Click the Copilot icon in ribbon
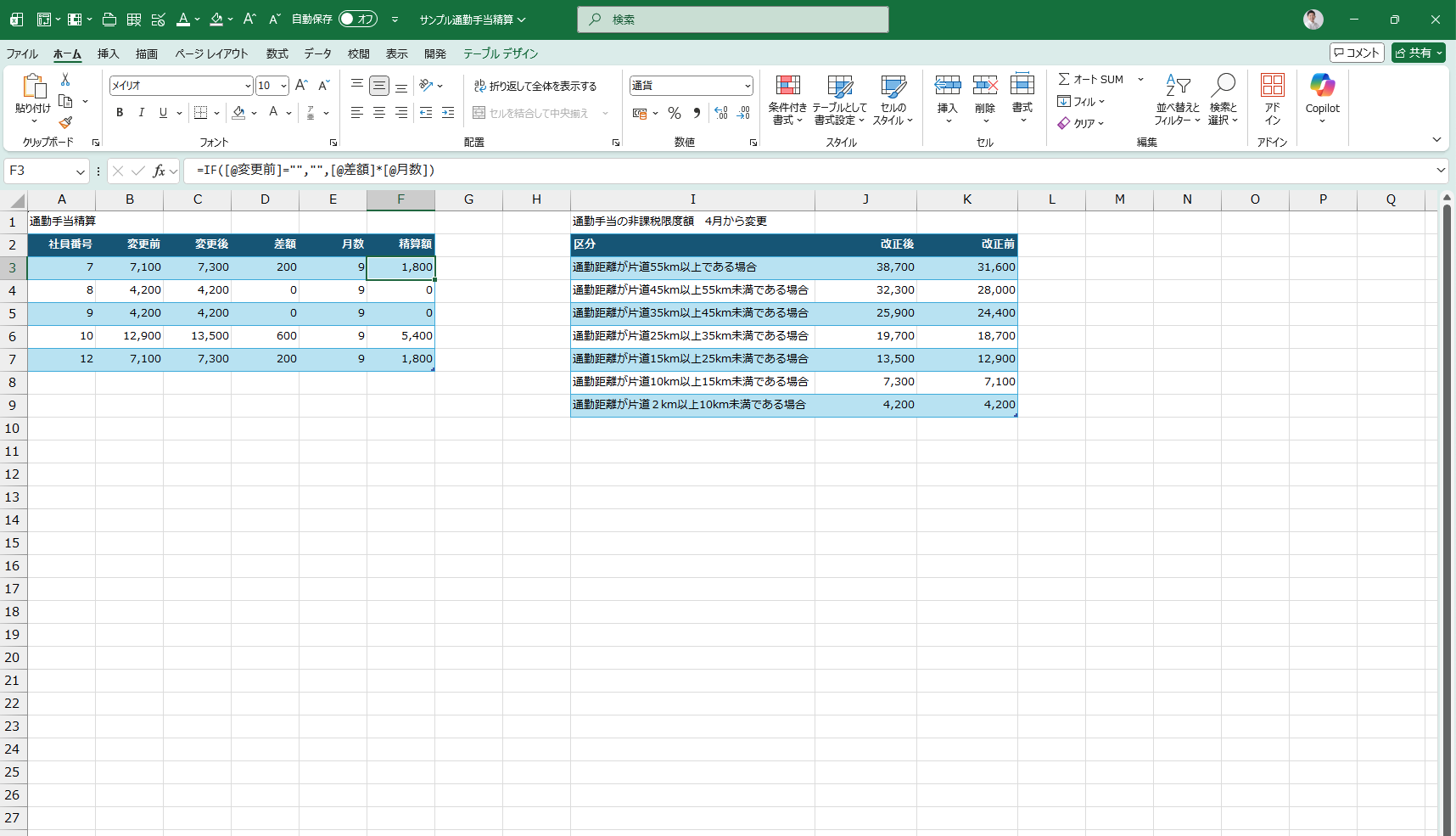This screenshot has height=836, width=1456. 1322,98
